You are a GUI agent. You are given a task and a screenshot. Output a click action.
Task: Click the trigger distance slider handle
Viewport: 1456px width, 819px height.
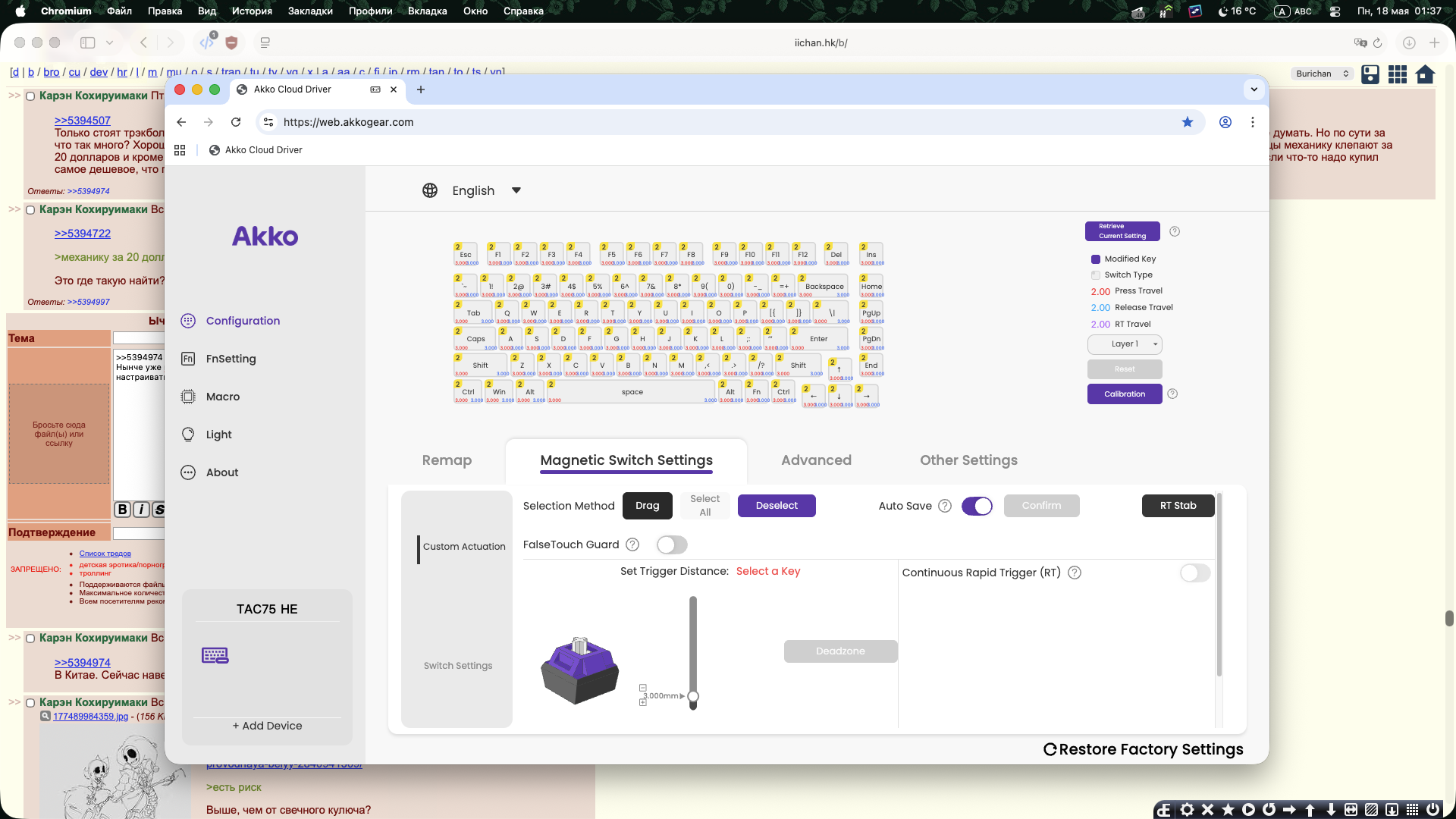pyautogui.click(x=693, y=696)
